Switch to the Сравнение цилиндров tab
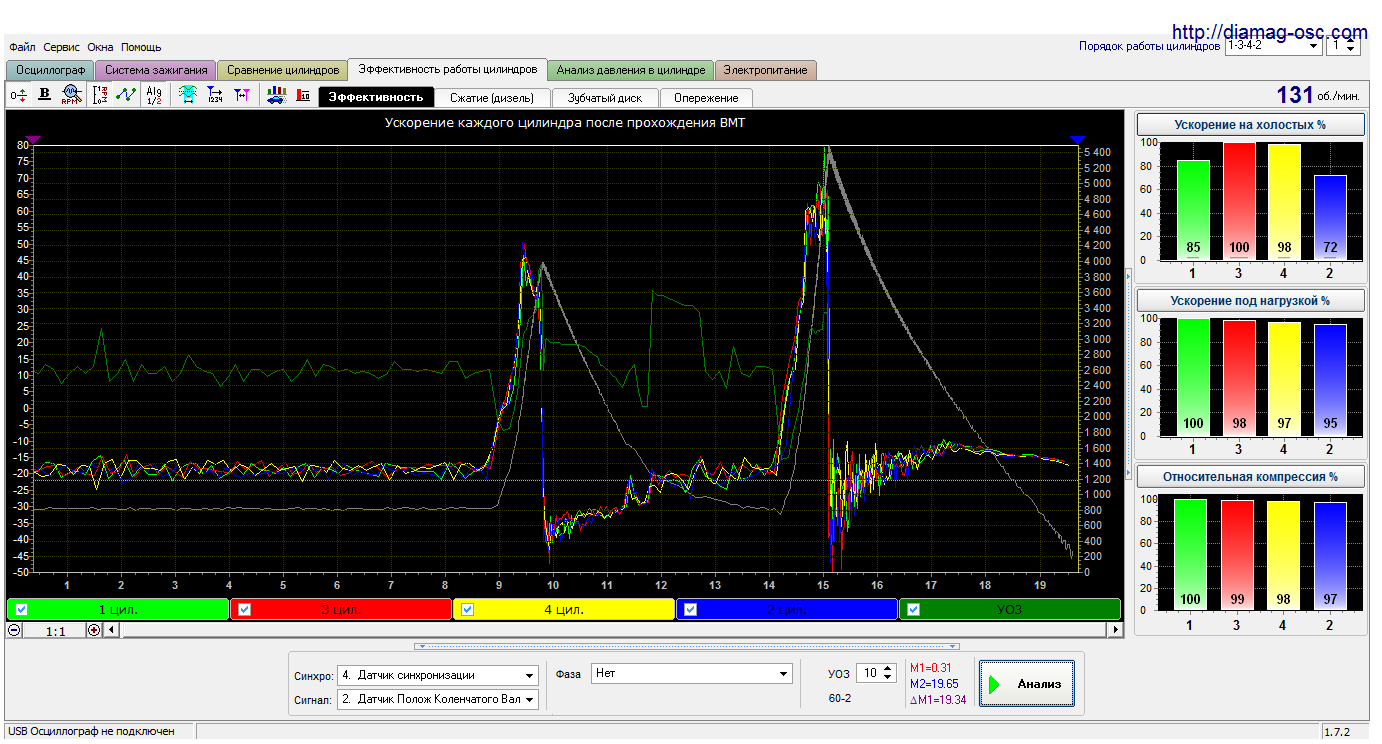Screen dimensions: 1382x744 pos(283,70)
